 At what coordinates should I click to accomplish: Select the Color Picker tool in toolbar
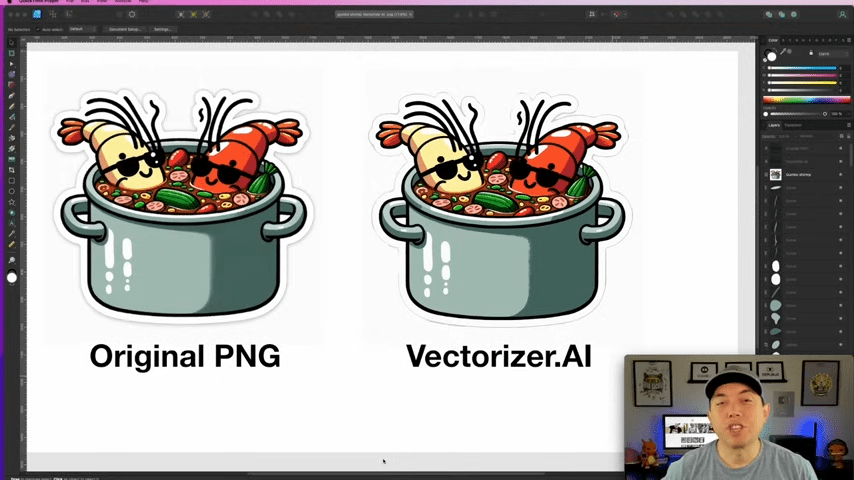click(11, 234)
